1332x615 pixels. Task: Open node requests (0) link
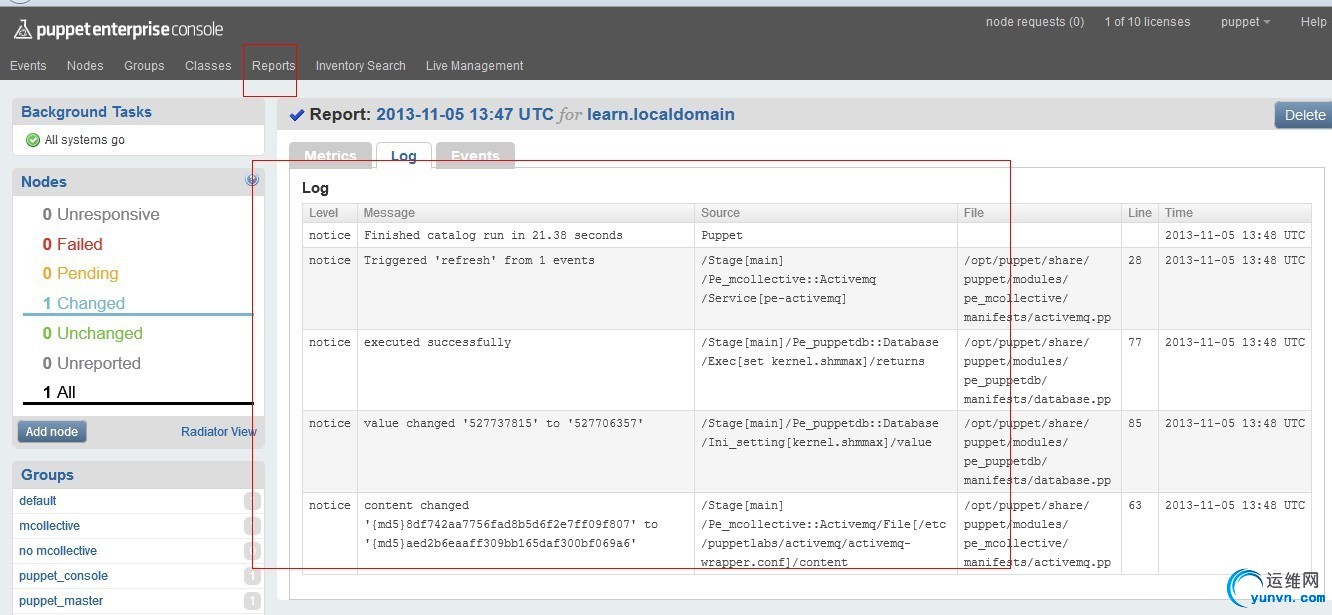click(1035, 22)
